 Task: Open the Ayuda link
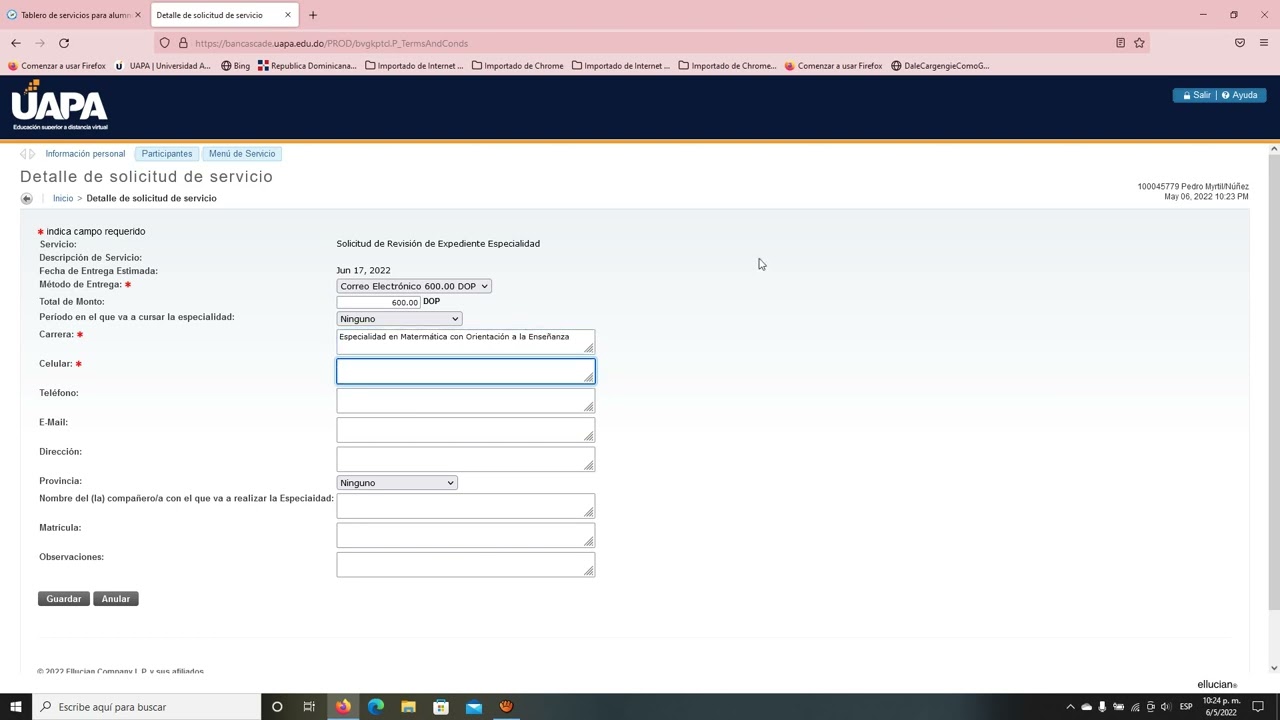tap(1240, 95)
